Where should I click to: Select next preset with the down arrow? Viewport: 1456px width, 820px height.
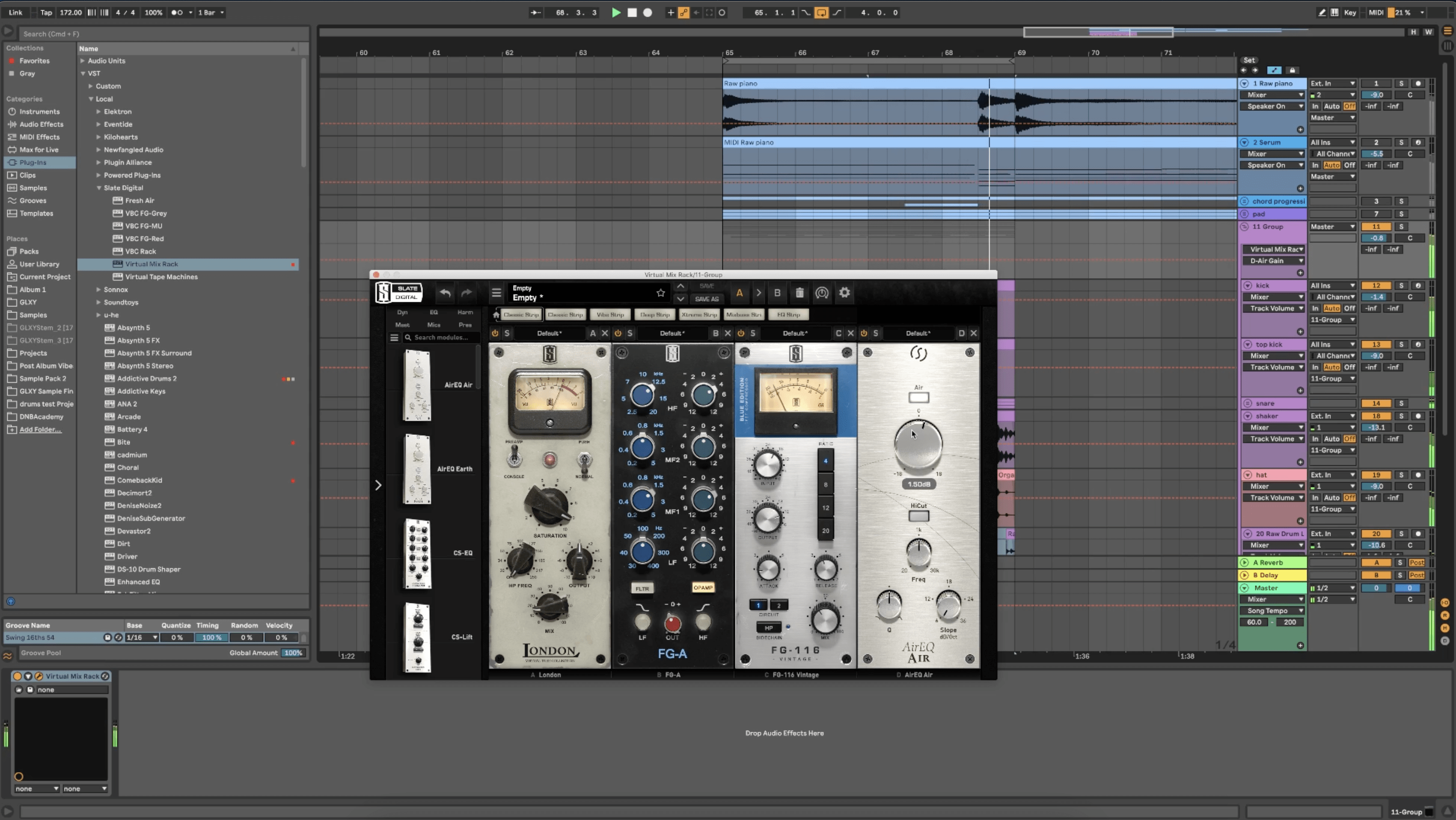coord(680,299)
